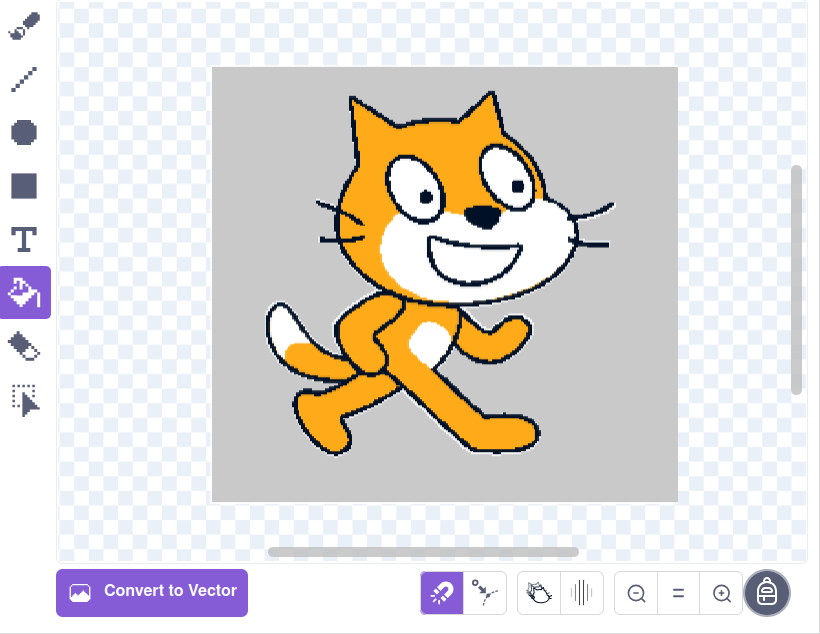Toggle the highlighted magnet tool
820x634 pixels.
coord(440,593)
